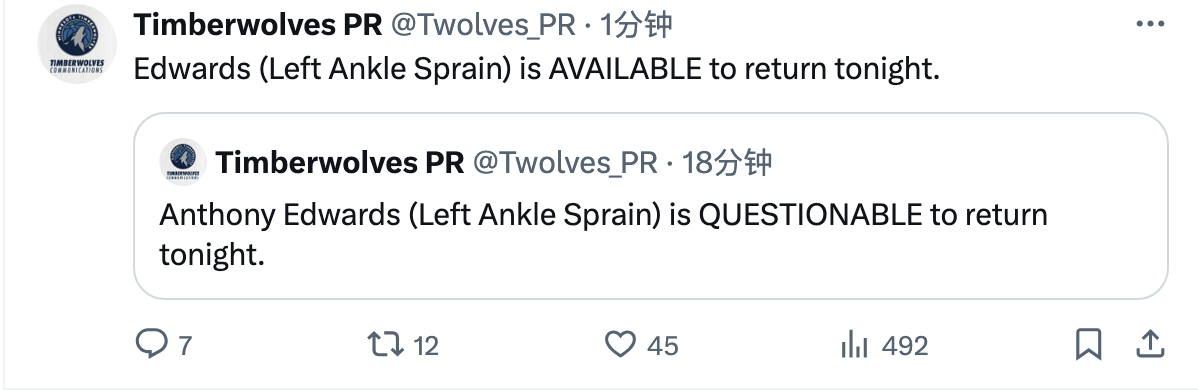Click the AVAILABLE to return tweet text
Screen dimensions: 1198x390
point(536,70)
